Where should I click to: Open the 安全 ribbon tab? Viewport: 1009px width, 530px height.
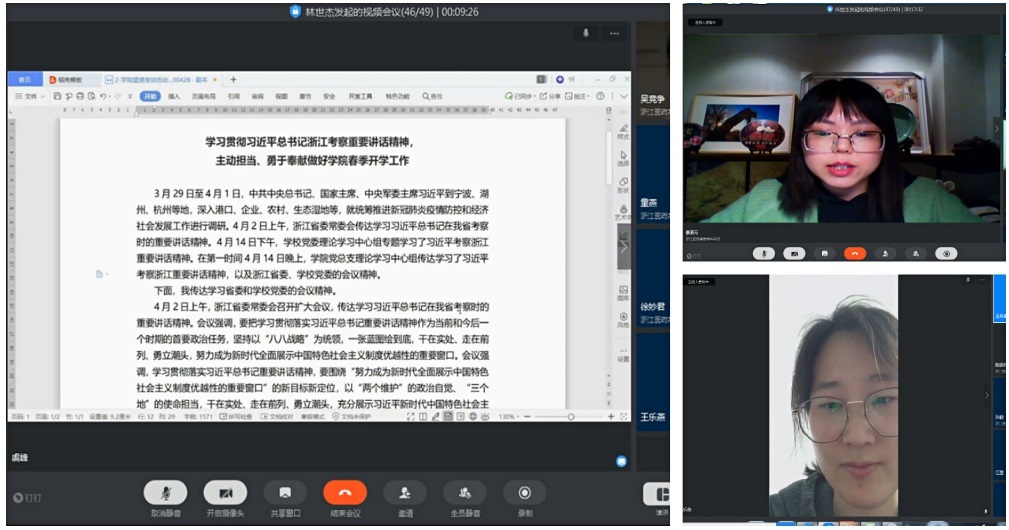329,96
